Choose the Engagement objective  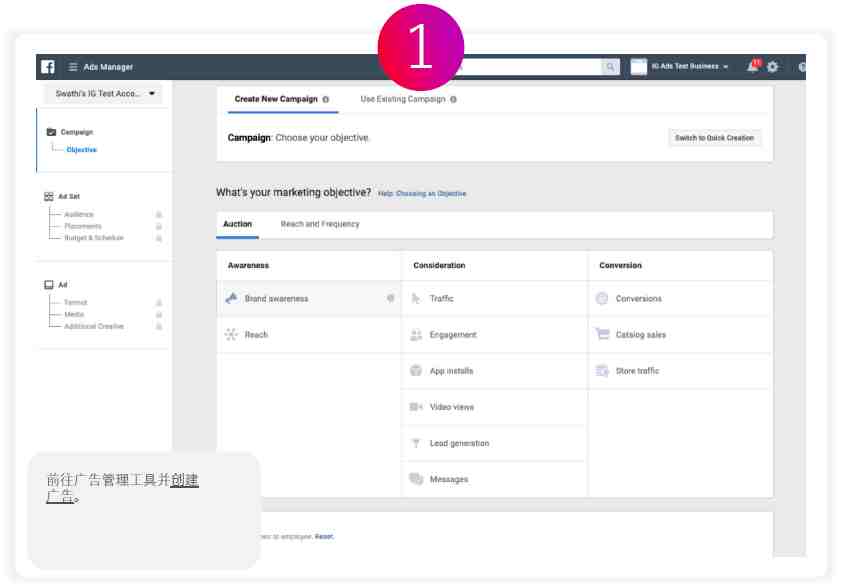[495, 335]
